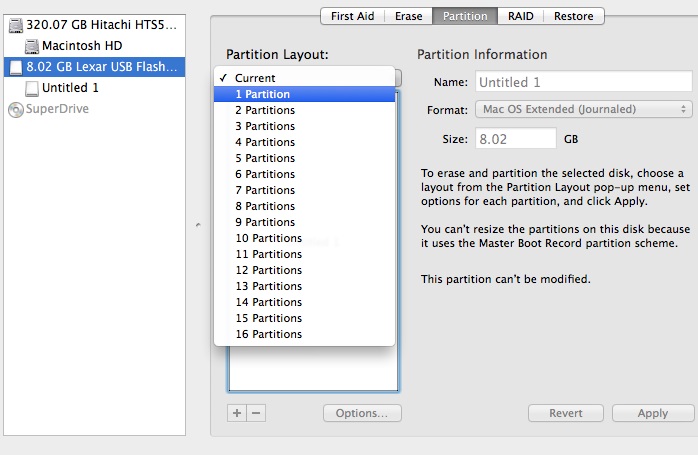698x455 pixels.
Task: Select SuperDrive in the sidebar
Action: click(x=94, y=109)
